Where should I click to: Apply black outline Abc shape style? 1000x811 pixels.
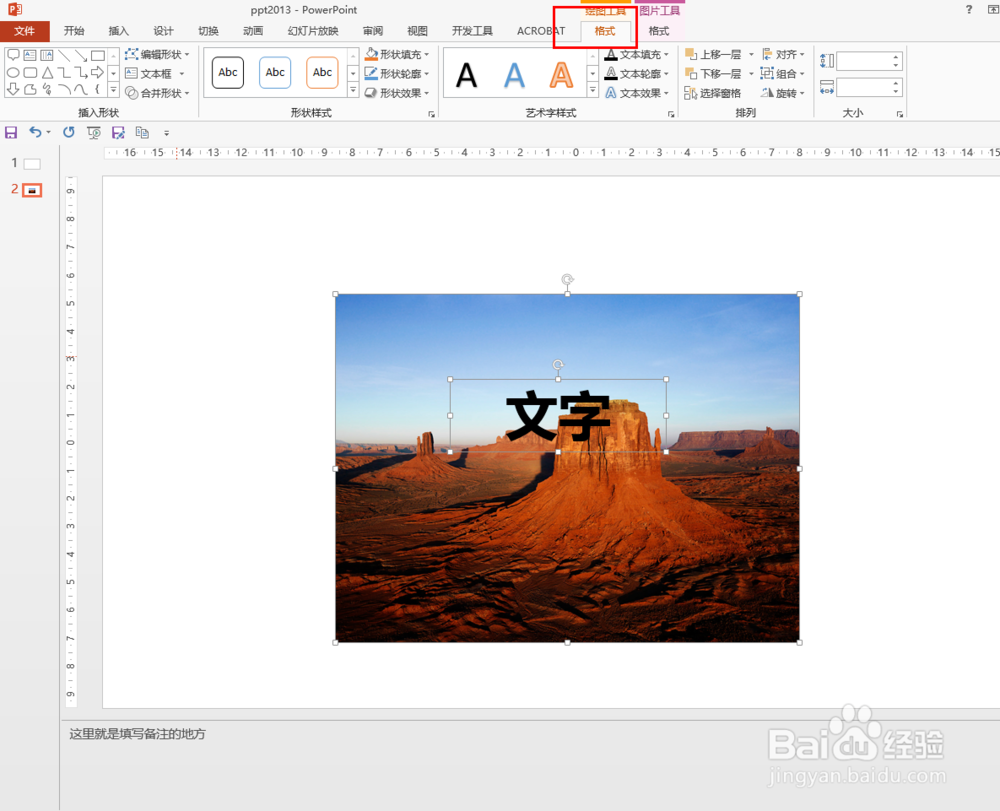pos(228,72)
